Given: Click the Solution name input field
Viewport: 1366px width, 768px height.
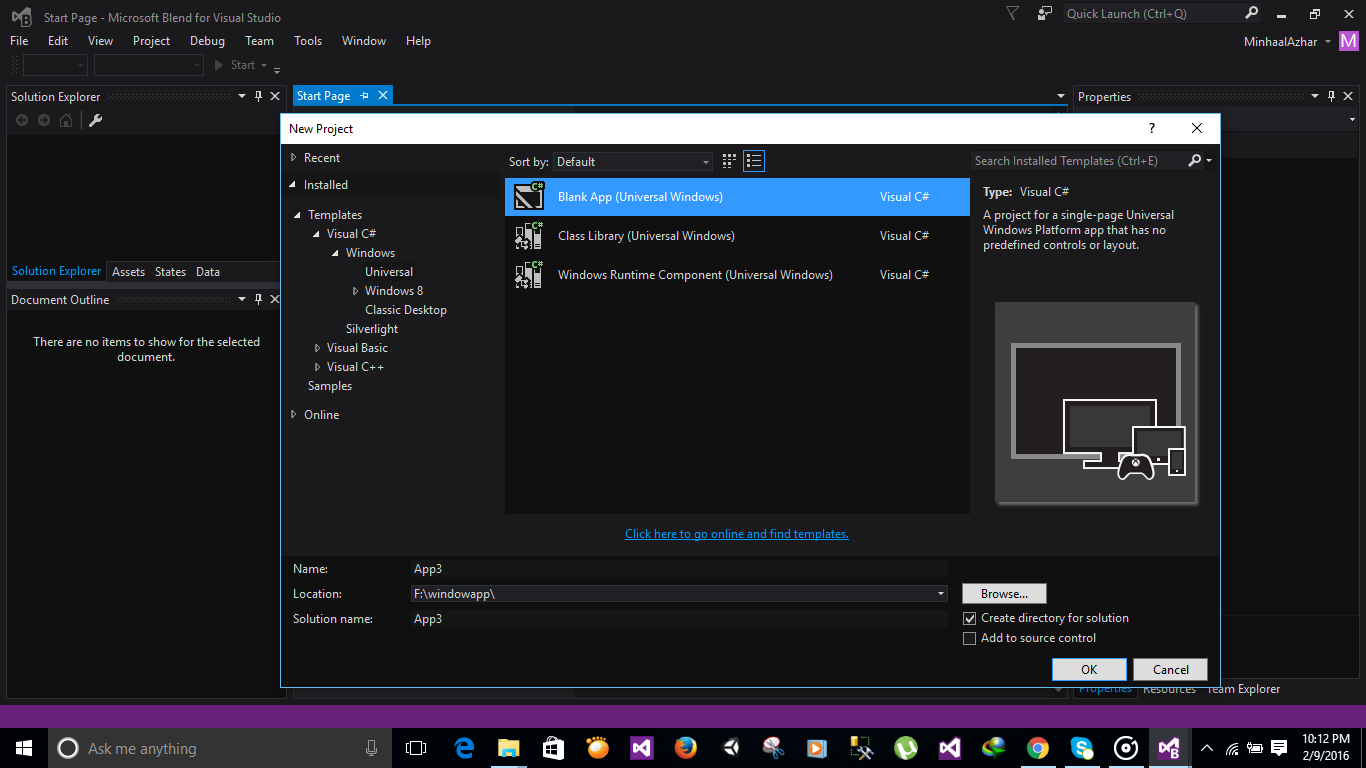Looking at the screenshot, I should point(679,619).
